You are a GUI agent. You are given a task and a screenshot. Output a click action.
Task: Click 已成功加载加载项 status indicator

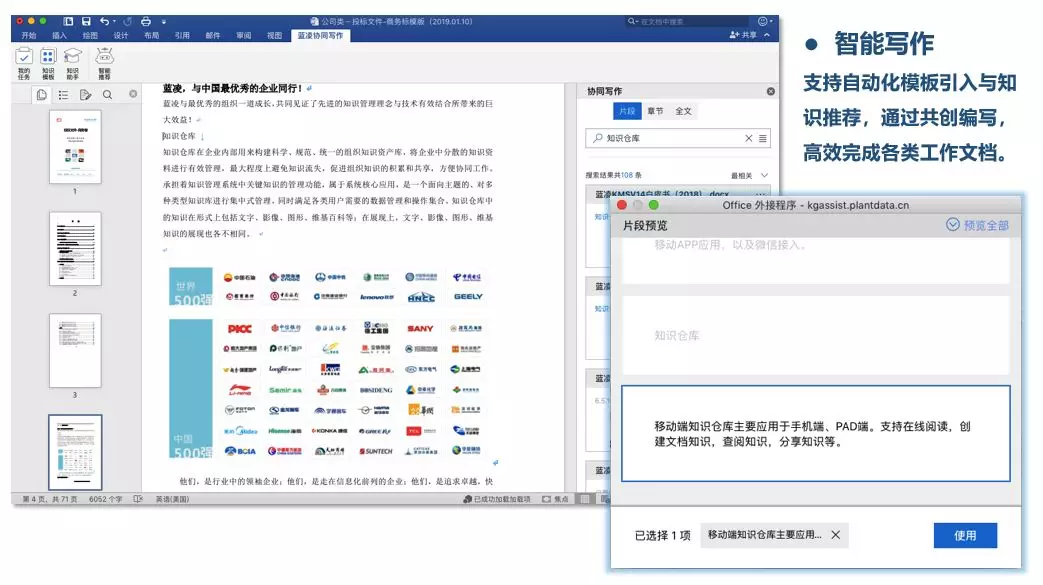point(497,499)
